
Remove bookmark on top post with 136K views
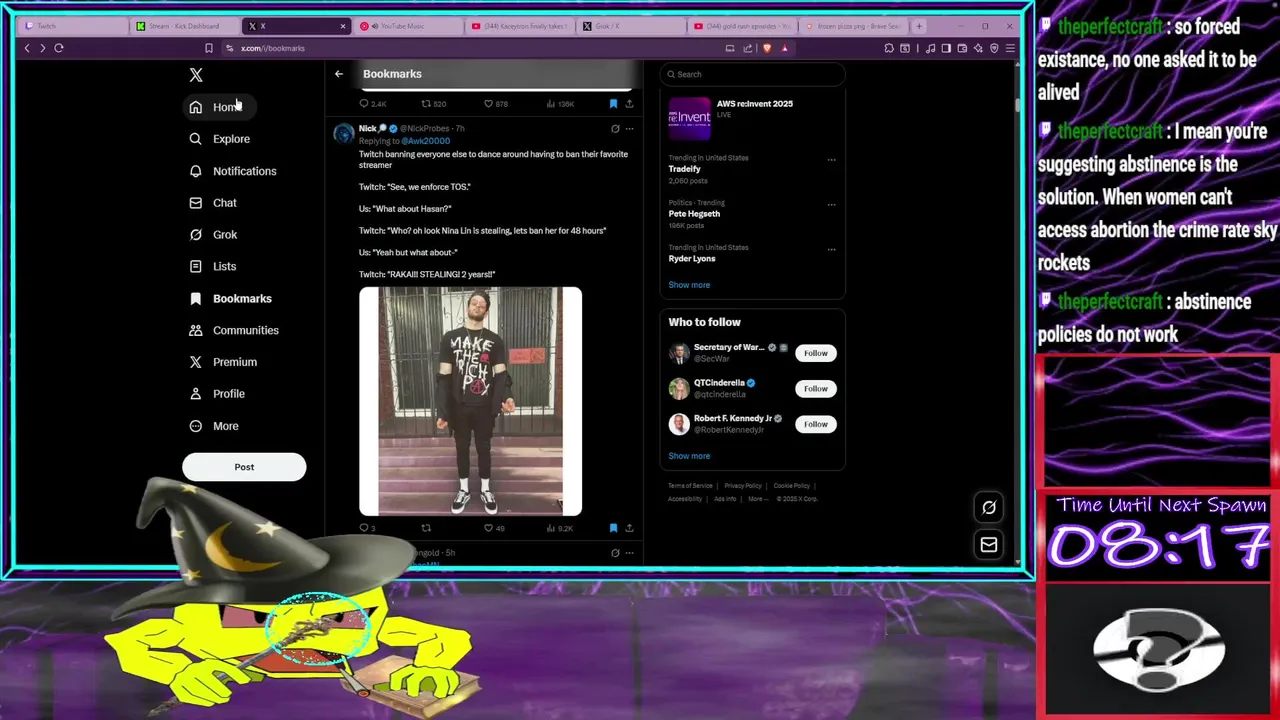[x=613, y=104]
